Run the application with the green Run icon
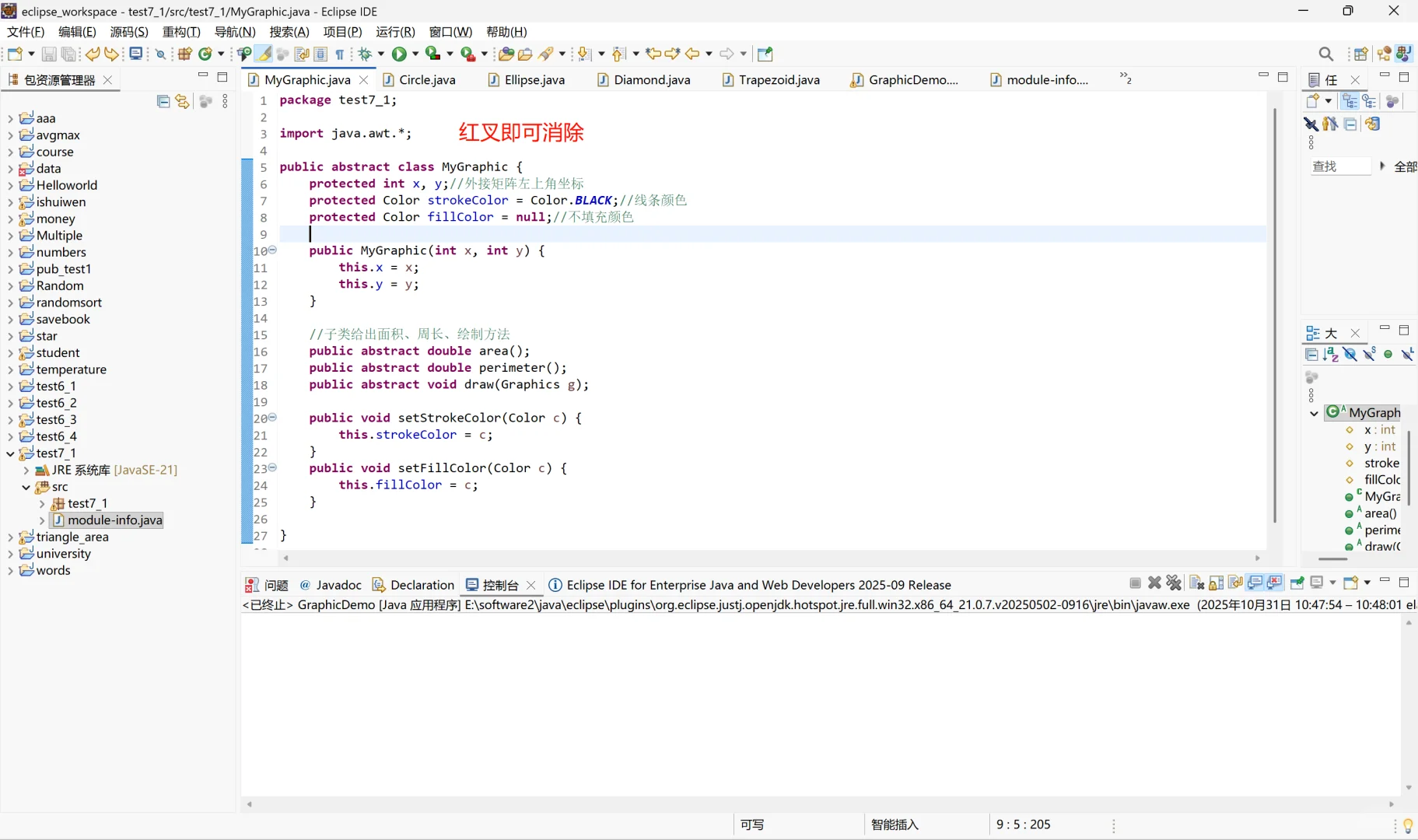The width and height of the screenshot is (1418, 840). click(x=400, y=54)
